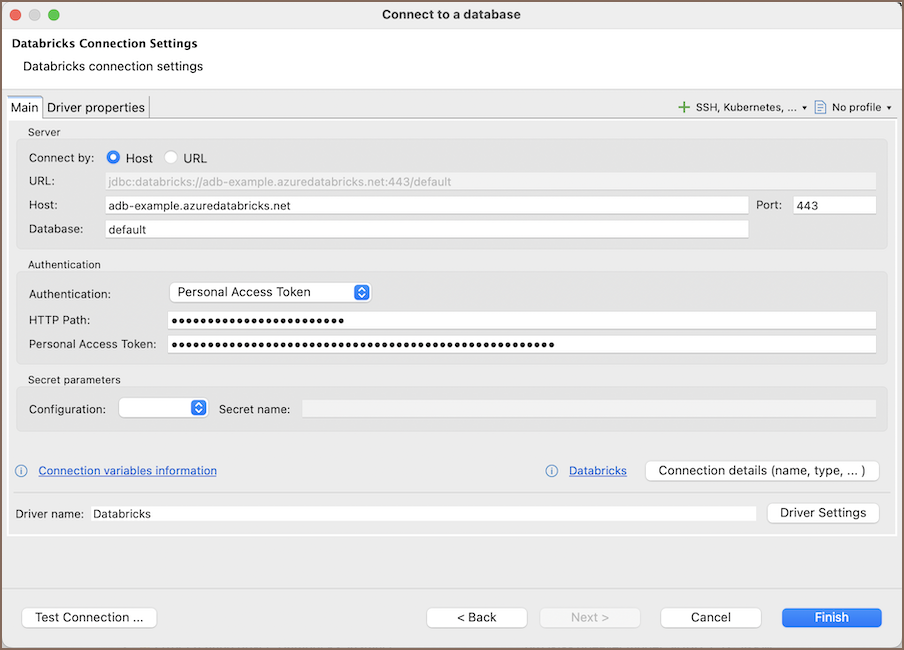This screenshot has width=904, height=650.
Task: Open Driver Settings
Action: click(822, 513)
